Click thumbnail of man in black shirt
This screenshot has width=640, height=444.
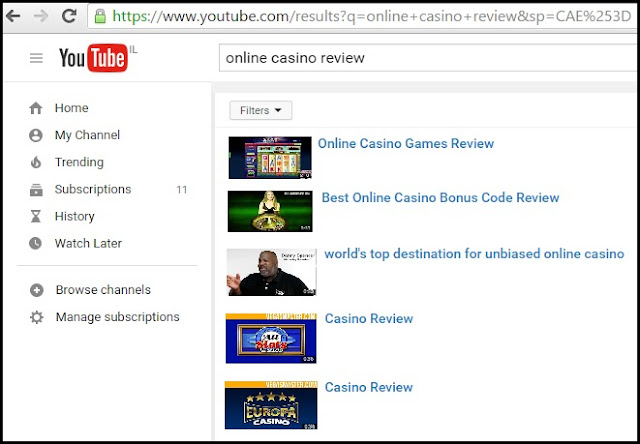(x=271, y=272)
